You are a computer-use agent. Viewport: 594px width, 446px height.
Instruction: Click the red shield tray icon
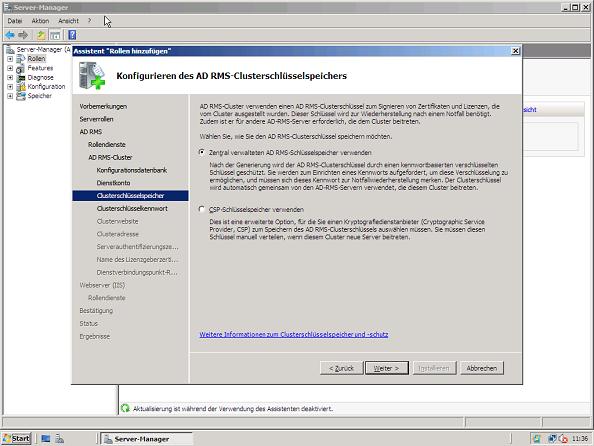pyautogui.click(x=564, y=439)
